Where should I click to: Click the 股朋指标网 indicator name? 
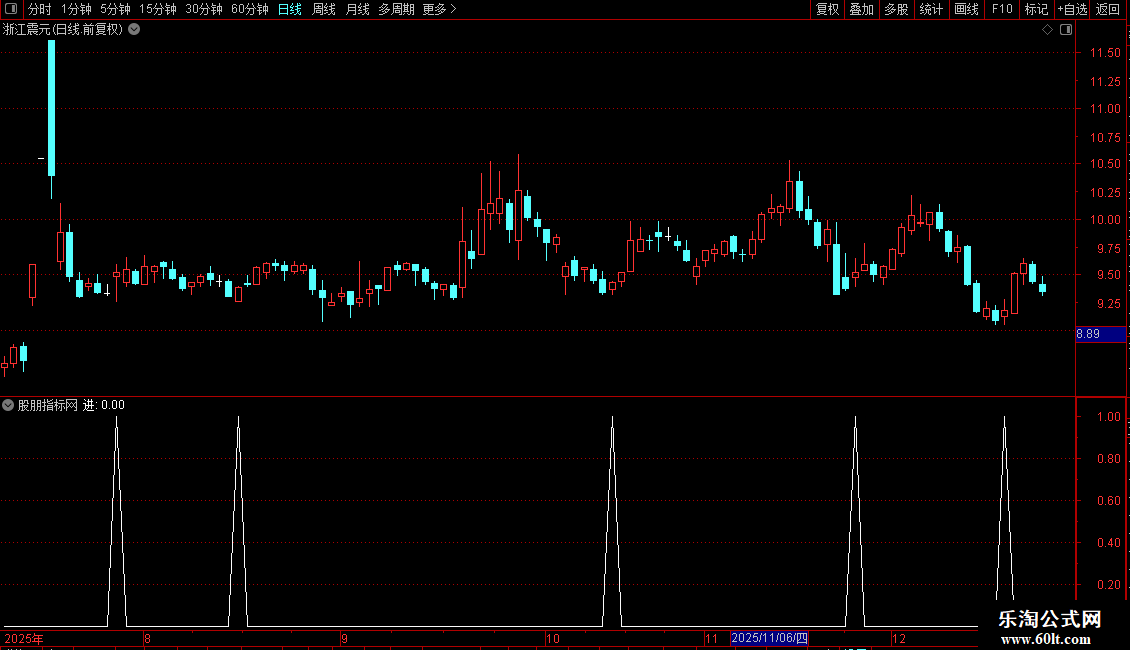click(x=48, y=405)
